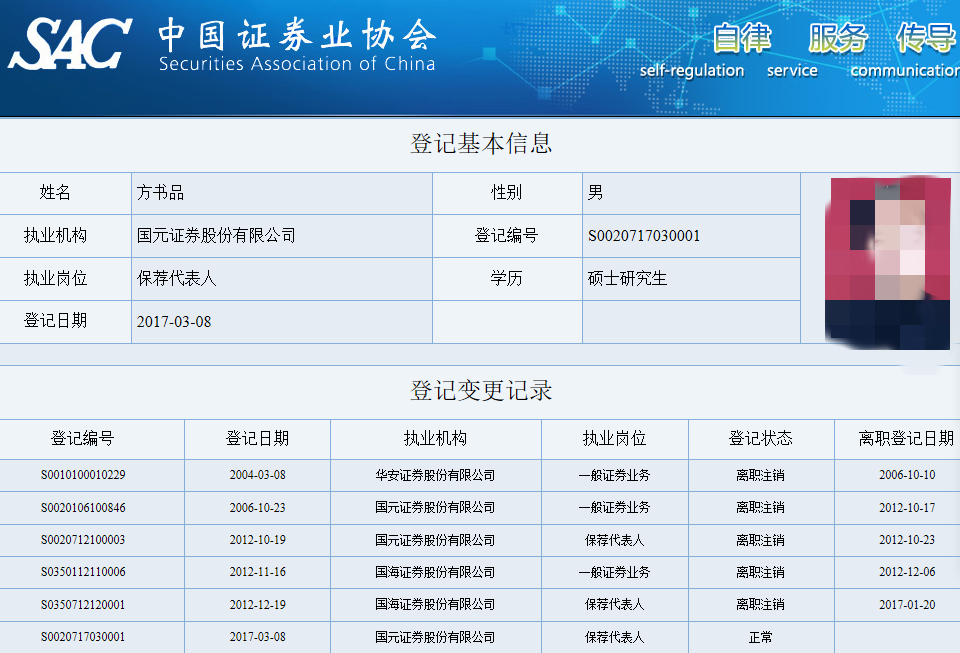
Task: Click basic info registration date 2017-03-08
Action: (x=174, y=322)
